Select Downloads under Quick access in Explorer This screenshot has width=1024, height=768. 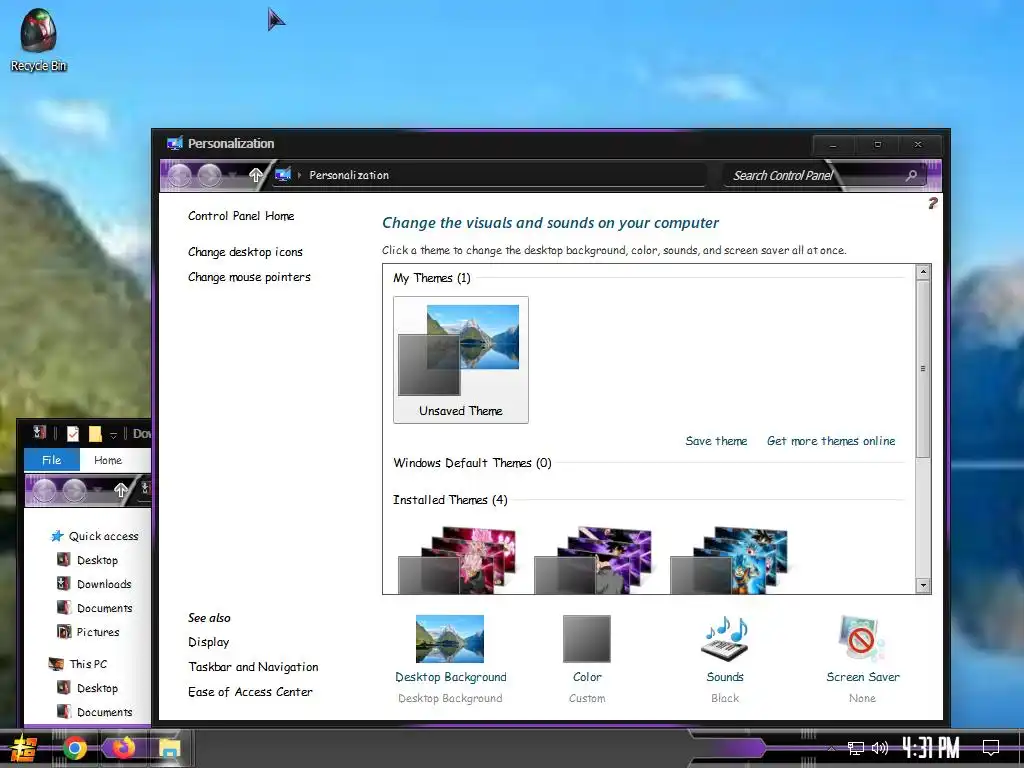pos(103,584)
